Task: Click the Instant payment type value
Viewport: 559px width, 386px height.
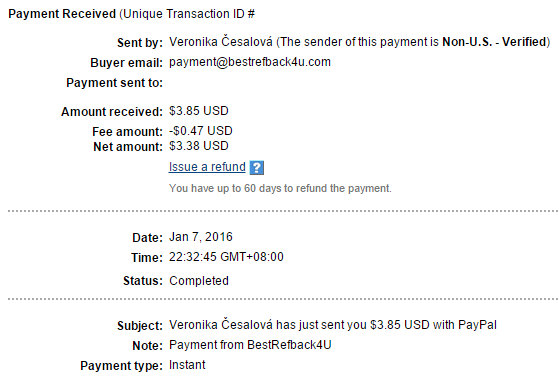Action: click(x=187, y=365)
